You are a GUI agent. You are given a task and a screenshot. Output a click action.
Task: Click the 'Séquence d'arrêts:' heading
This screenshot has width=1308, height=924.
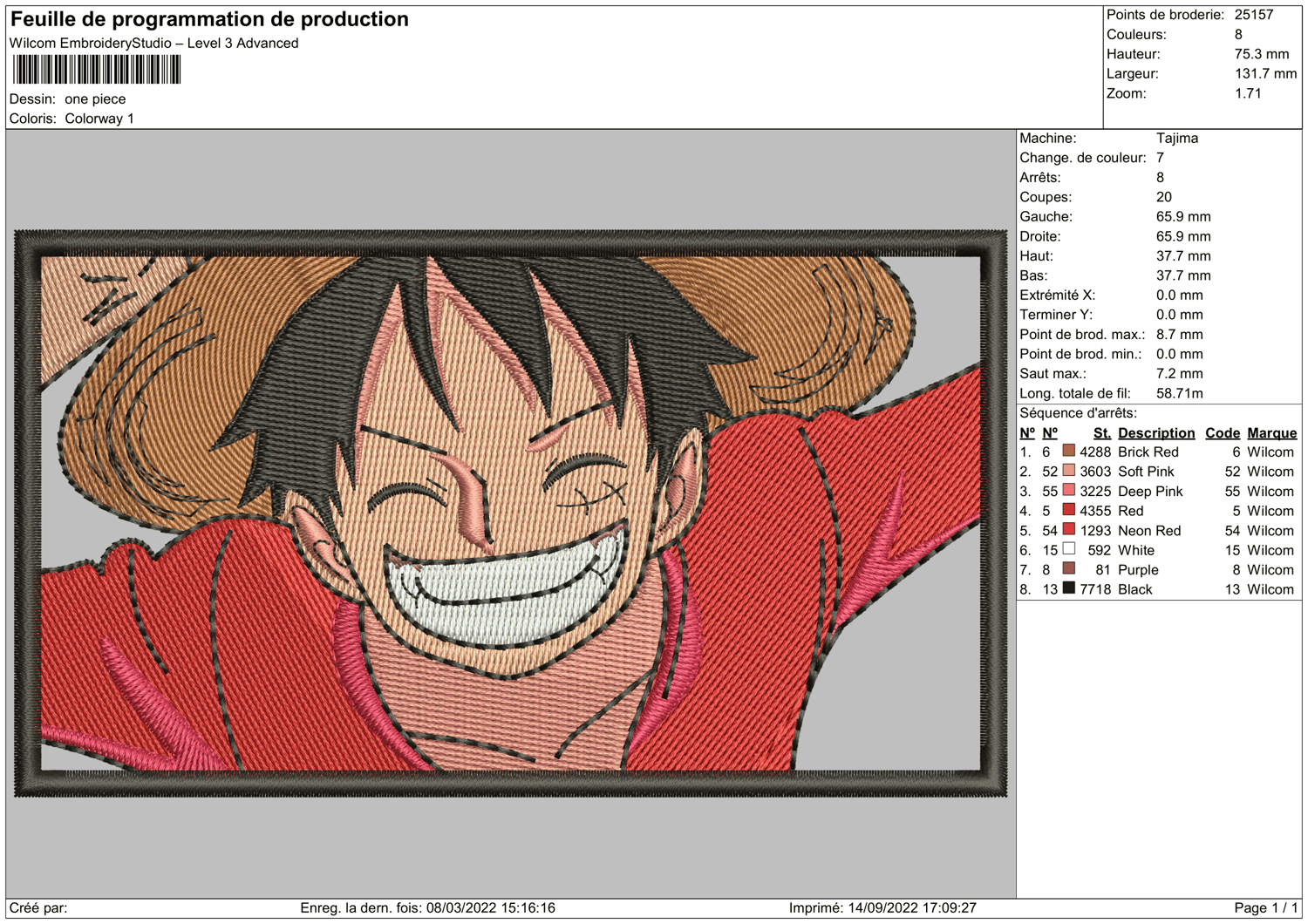(1078, 413)
